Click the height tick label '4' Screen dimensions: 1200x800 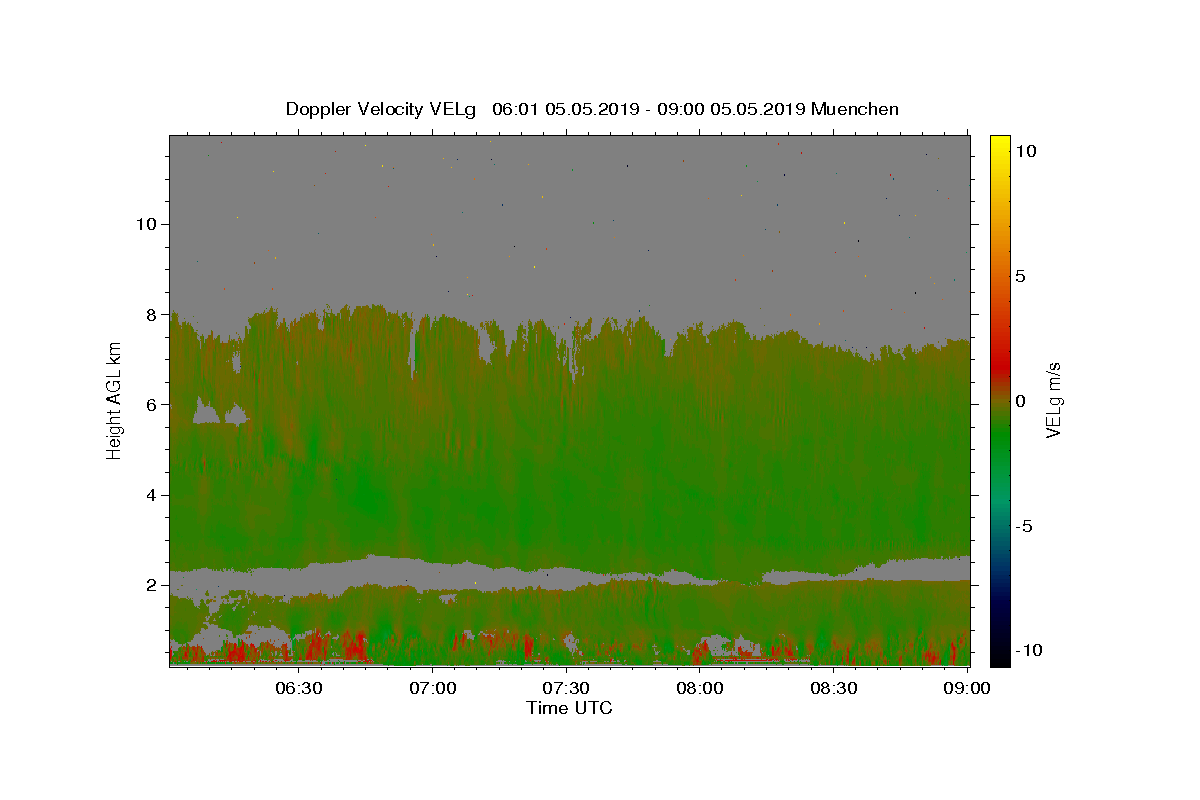[x=150, y=495]
